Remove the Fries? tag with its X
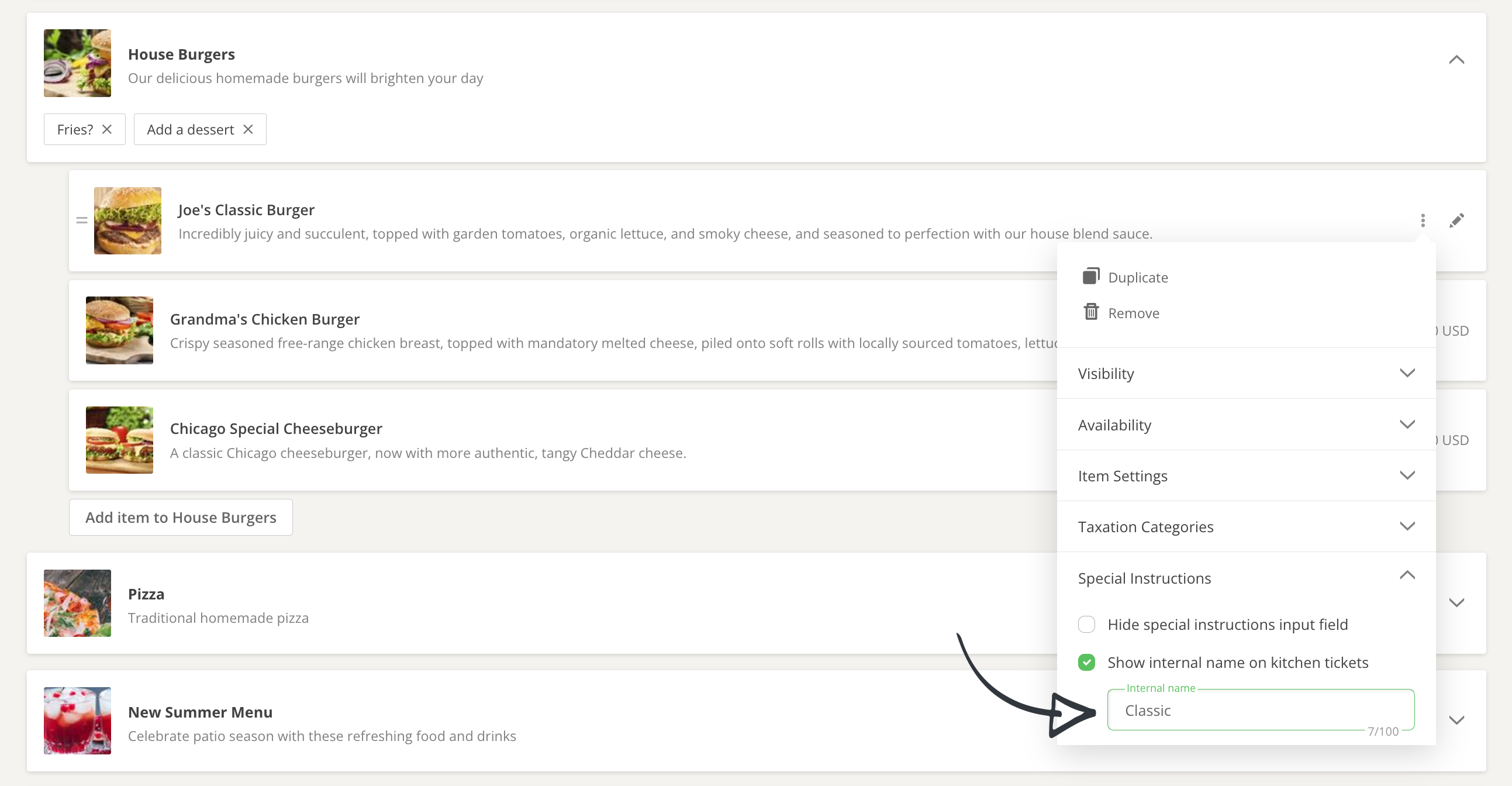 (107, 129)
